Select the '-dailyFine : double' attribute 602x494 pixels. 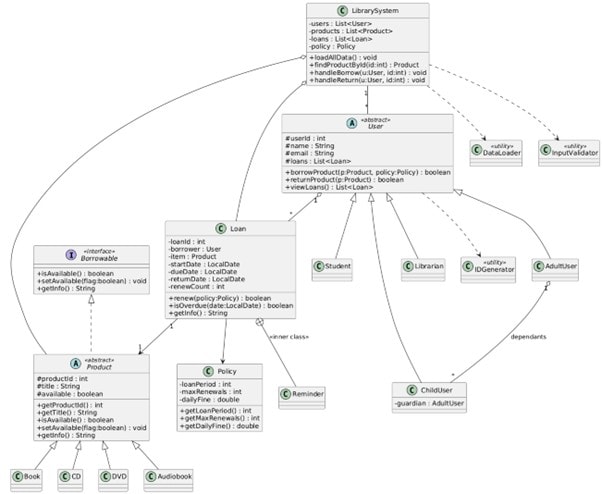(x=209, y=400)
